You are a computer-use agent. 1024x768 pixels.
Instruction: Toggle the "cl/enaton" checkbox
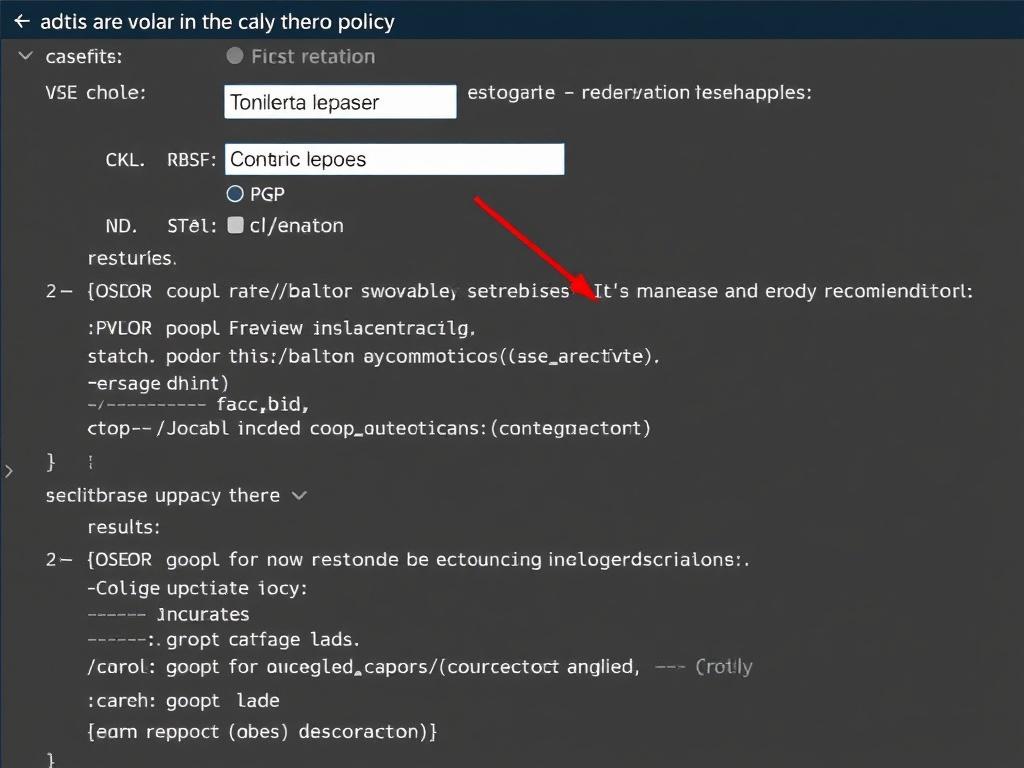(x=235, y=225)
